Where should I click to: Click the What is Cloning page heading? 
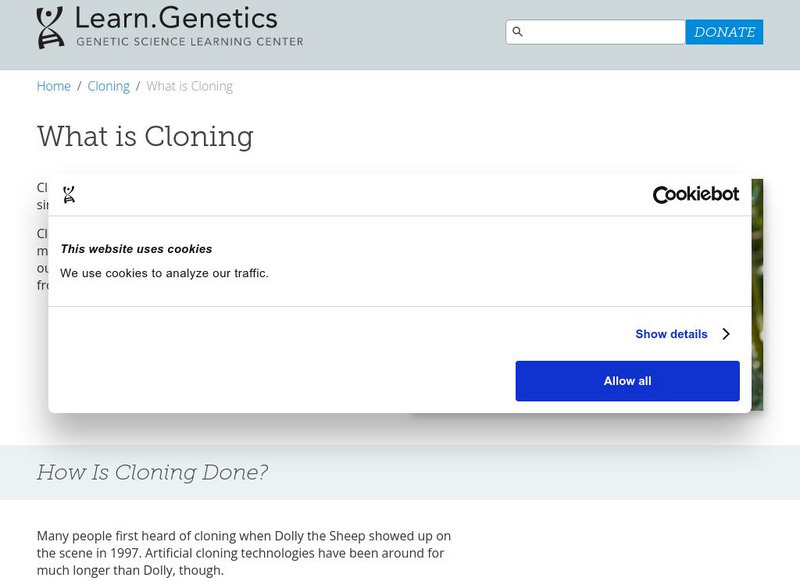click(x=145, y=136)
